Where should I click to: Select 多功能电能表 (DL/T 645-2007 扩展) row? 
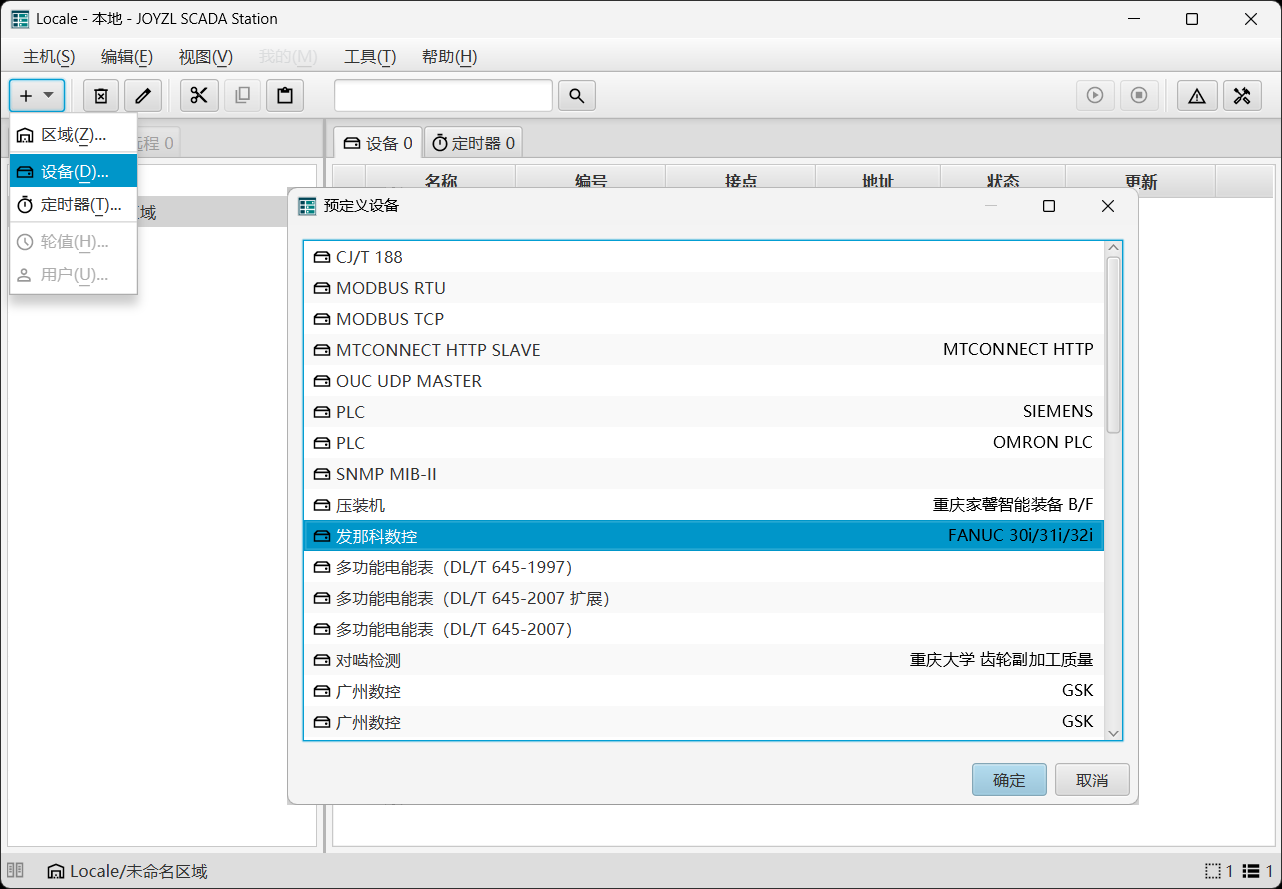click(703, 598)
